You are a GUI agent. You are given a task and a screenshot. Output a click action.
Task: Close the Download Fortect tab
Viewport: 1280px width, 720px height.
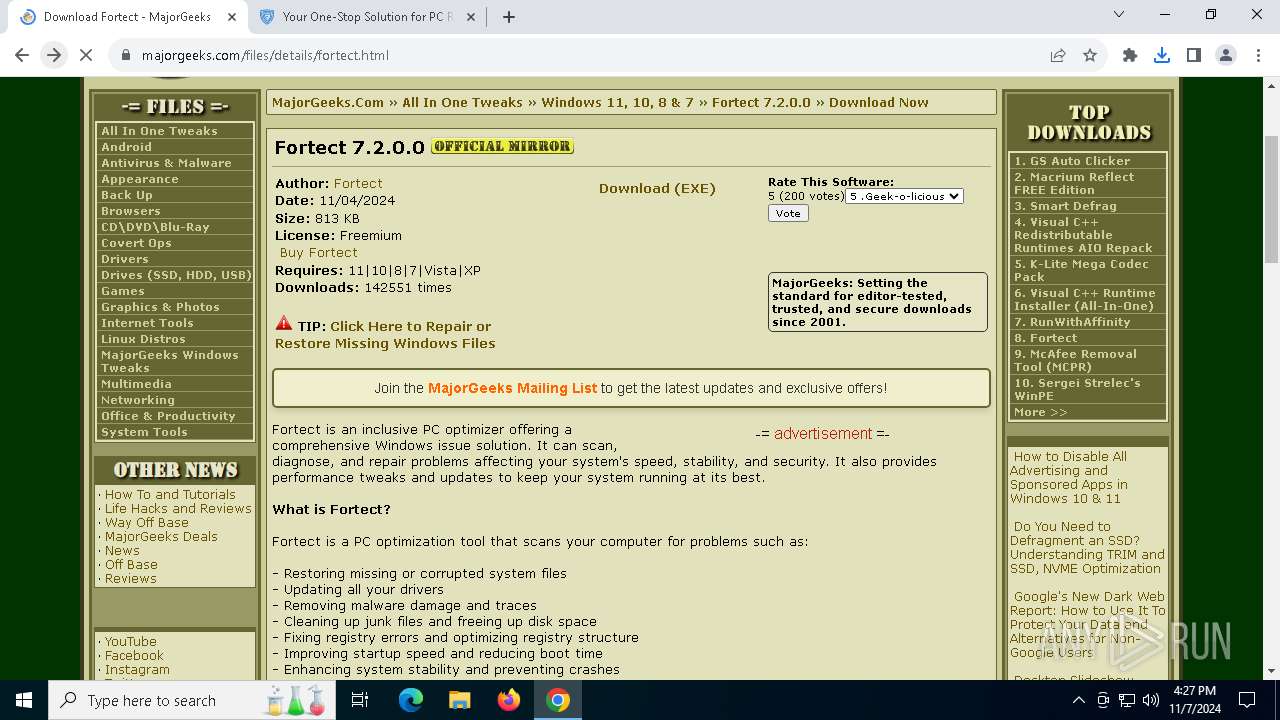(232, 17)
